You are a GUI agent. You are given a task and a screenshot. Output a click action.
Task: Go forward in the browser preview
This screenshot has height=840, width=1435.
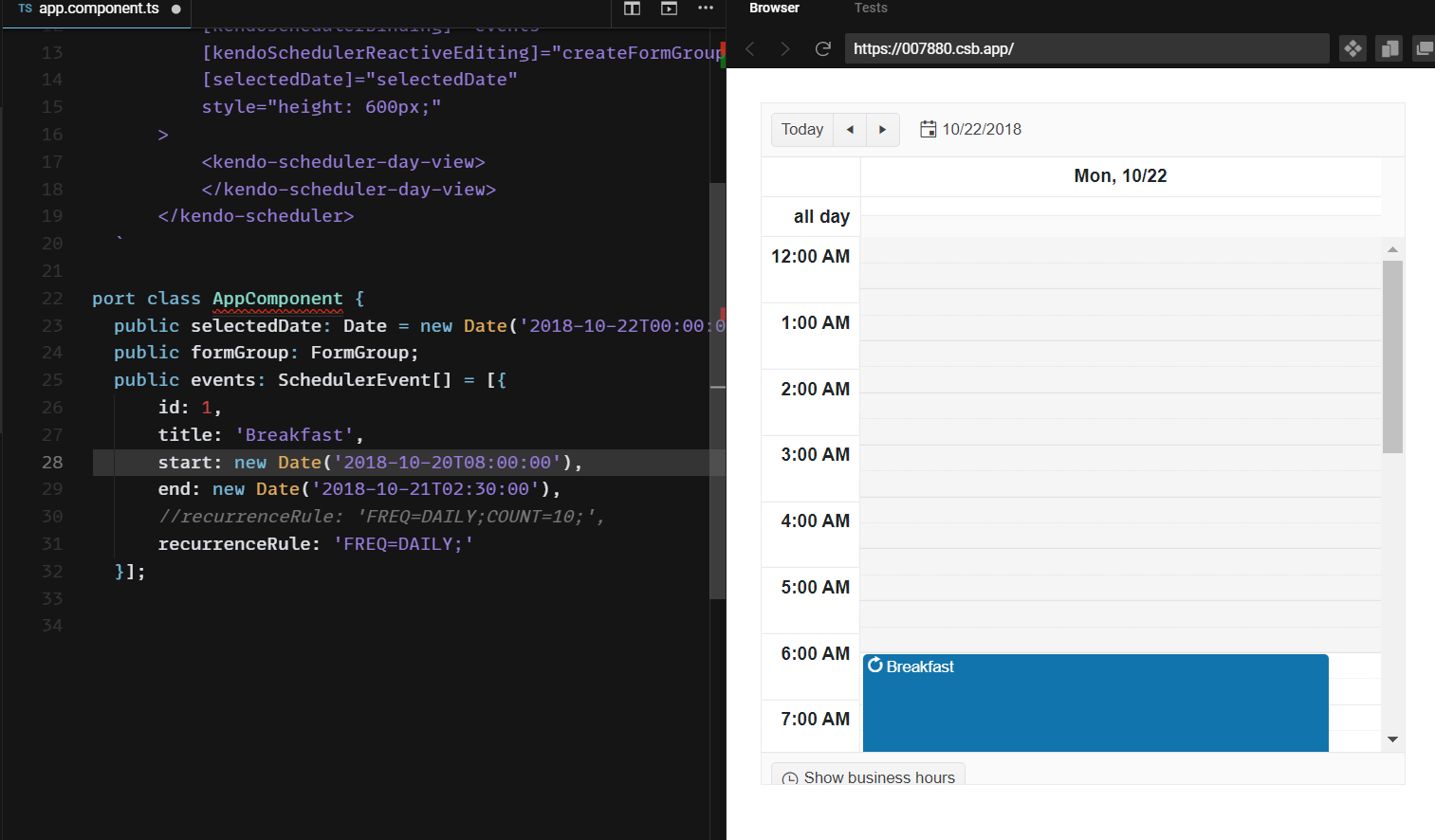[x=784, y=49]
